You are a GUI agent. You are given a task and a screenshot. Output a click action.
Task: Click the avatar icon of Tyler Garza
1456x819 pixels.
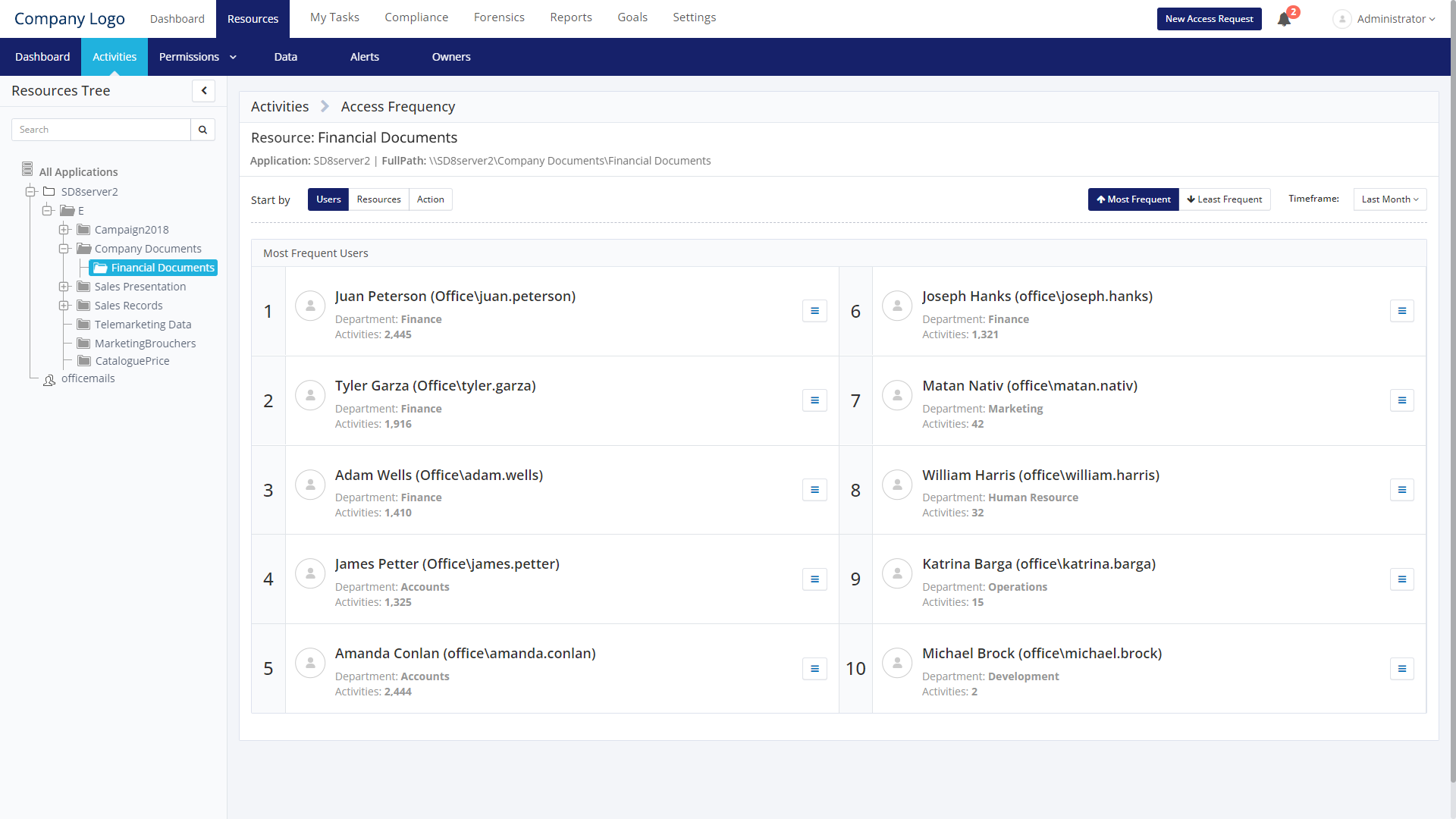tap(310, 395)
